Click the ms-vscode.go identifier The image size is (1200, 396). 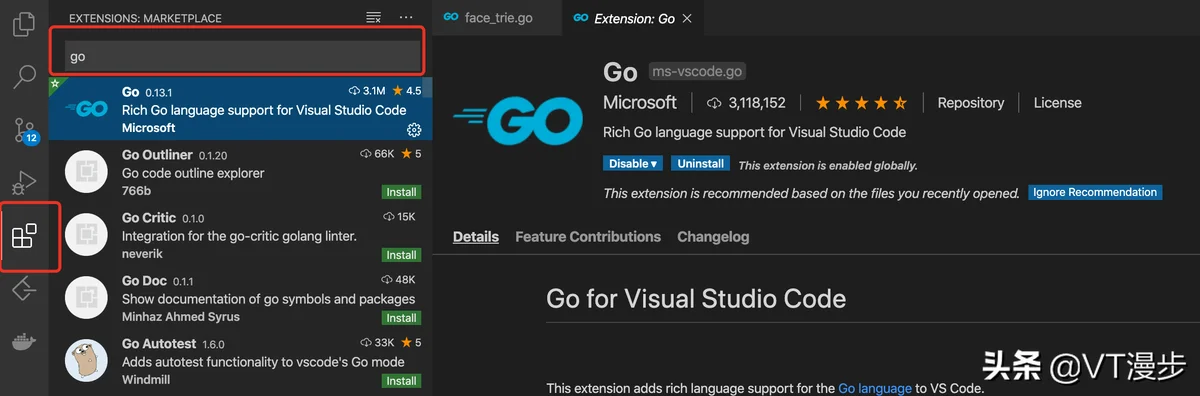pyautogui.click(x=698, y=72)
